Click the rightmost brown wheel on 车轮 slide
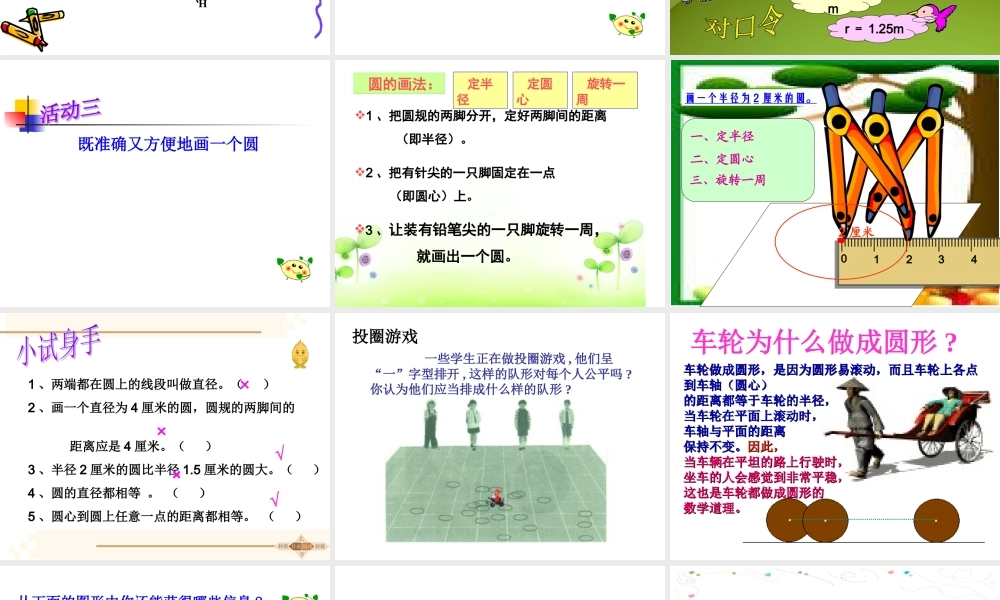Viewport: 1000px width, 600px height. pos(936,520)
